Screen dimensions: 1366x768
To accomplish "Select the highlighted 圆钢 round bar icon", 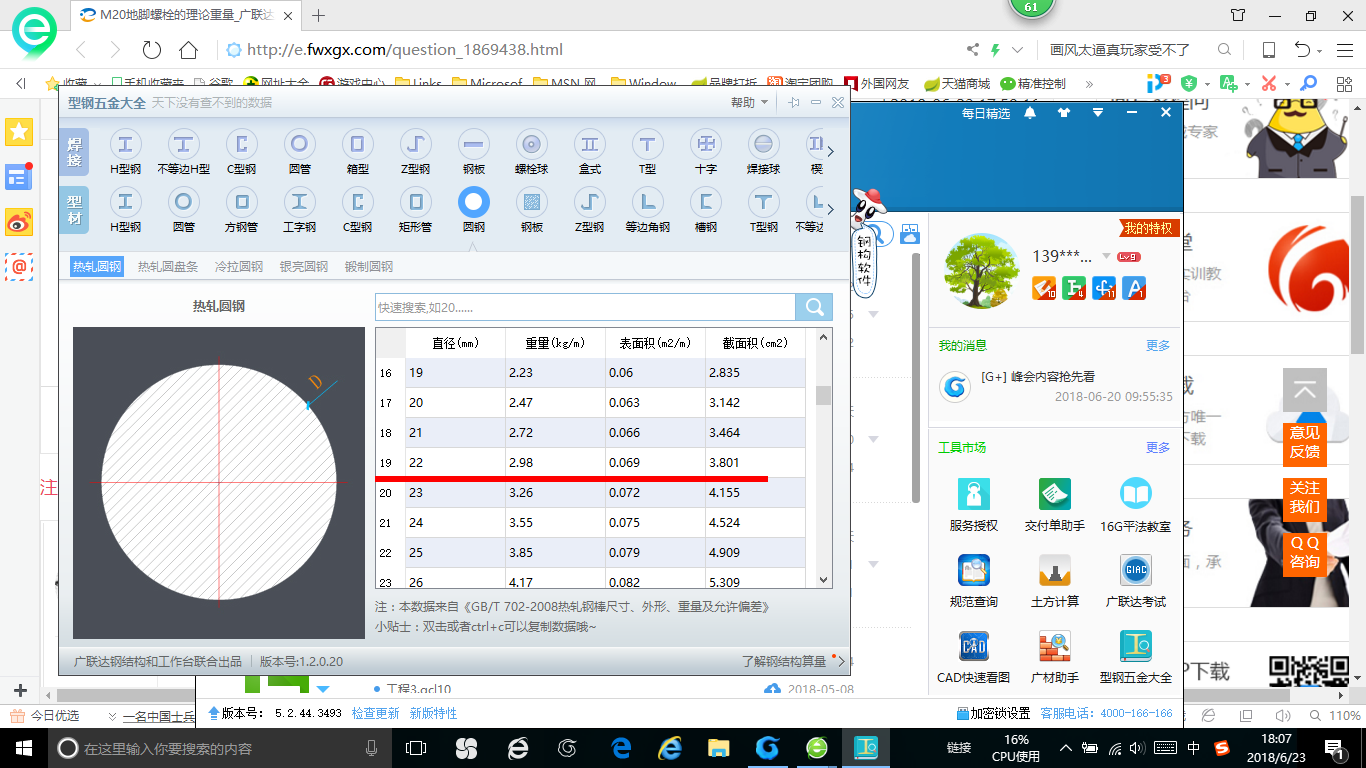I will pyautogui.click(x=474, y=210).
